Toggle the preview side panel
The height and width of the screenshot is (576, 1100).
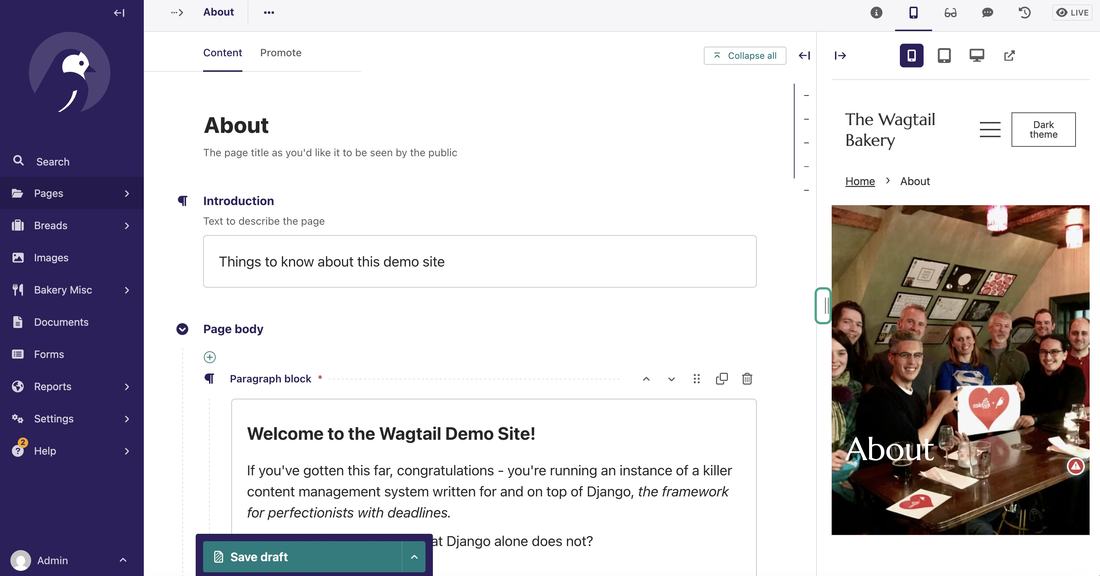click(x=913, y=13)
